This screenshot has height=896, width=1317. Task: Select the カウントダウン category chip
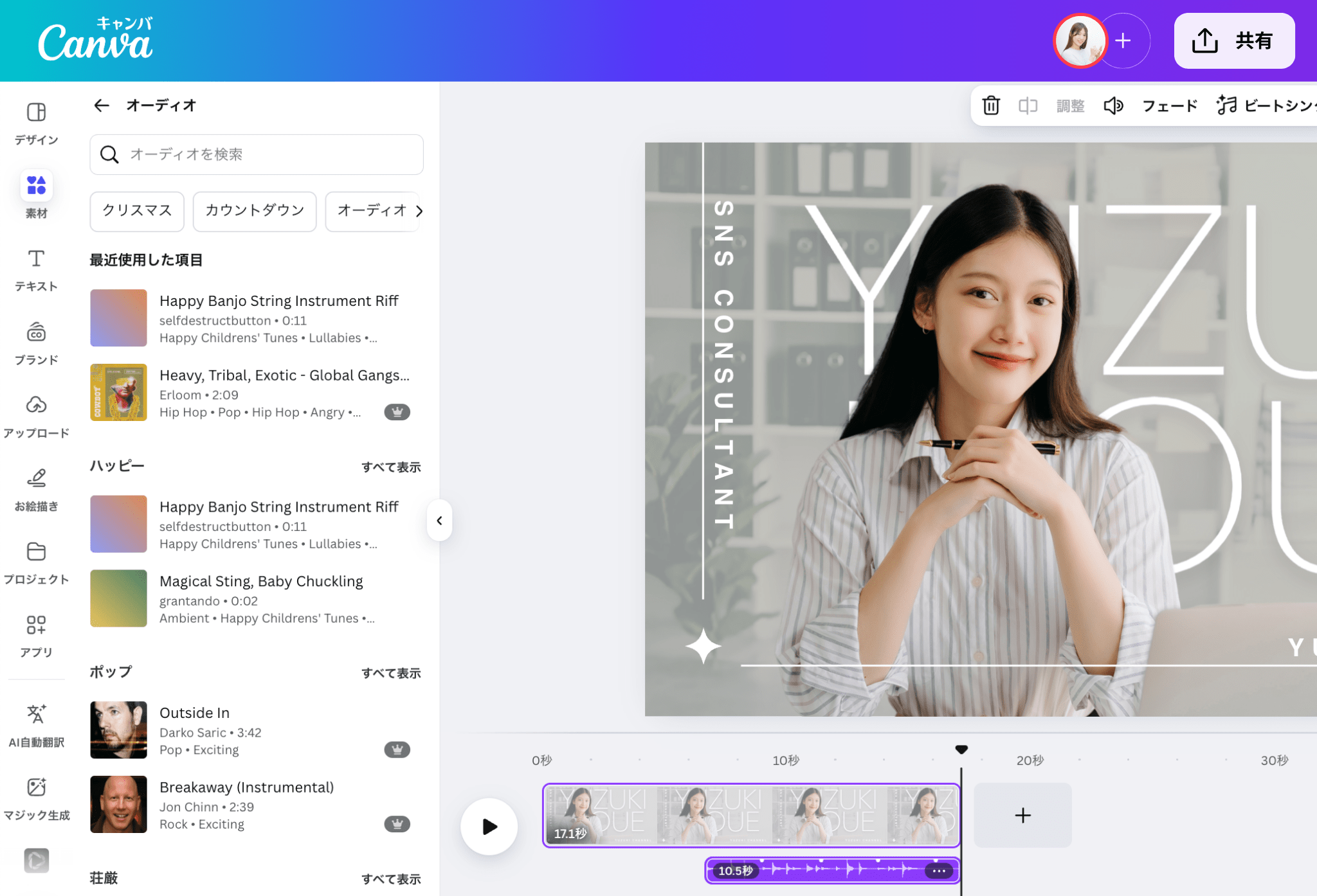pos(255,211)
